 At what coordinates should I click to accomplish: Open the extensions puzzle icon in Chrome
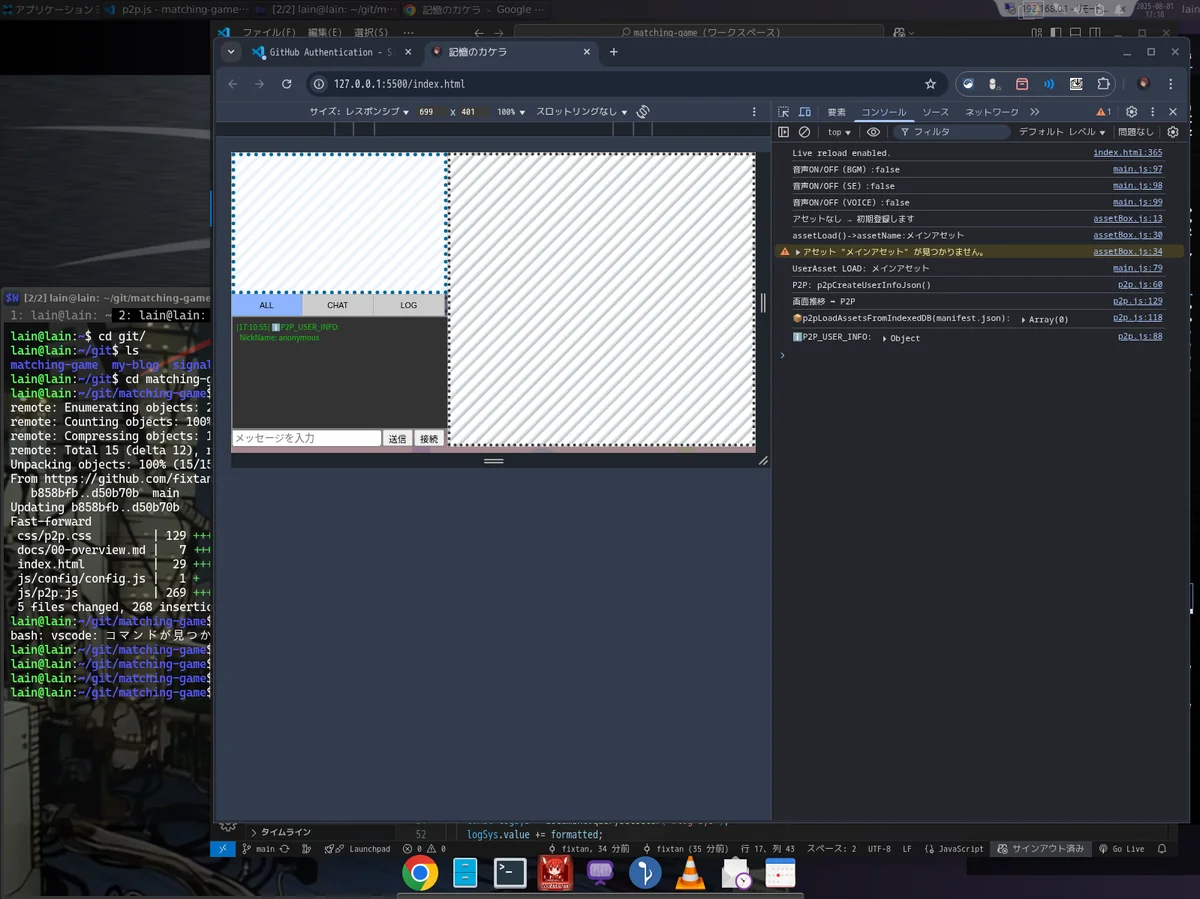[x=1103, y=84]
